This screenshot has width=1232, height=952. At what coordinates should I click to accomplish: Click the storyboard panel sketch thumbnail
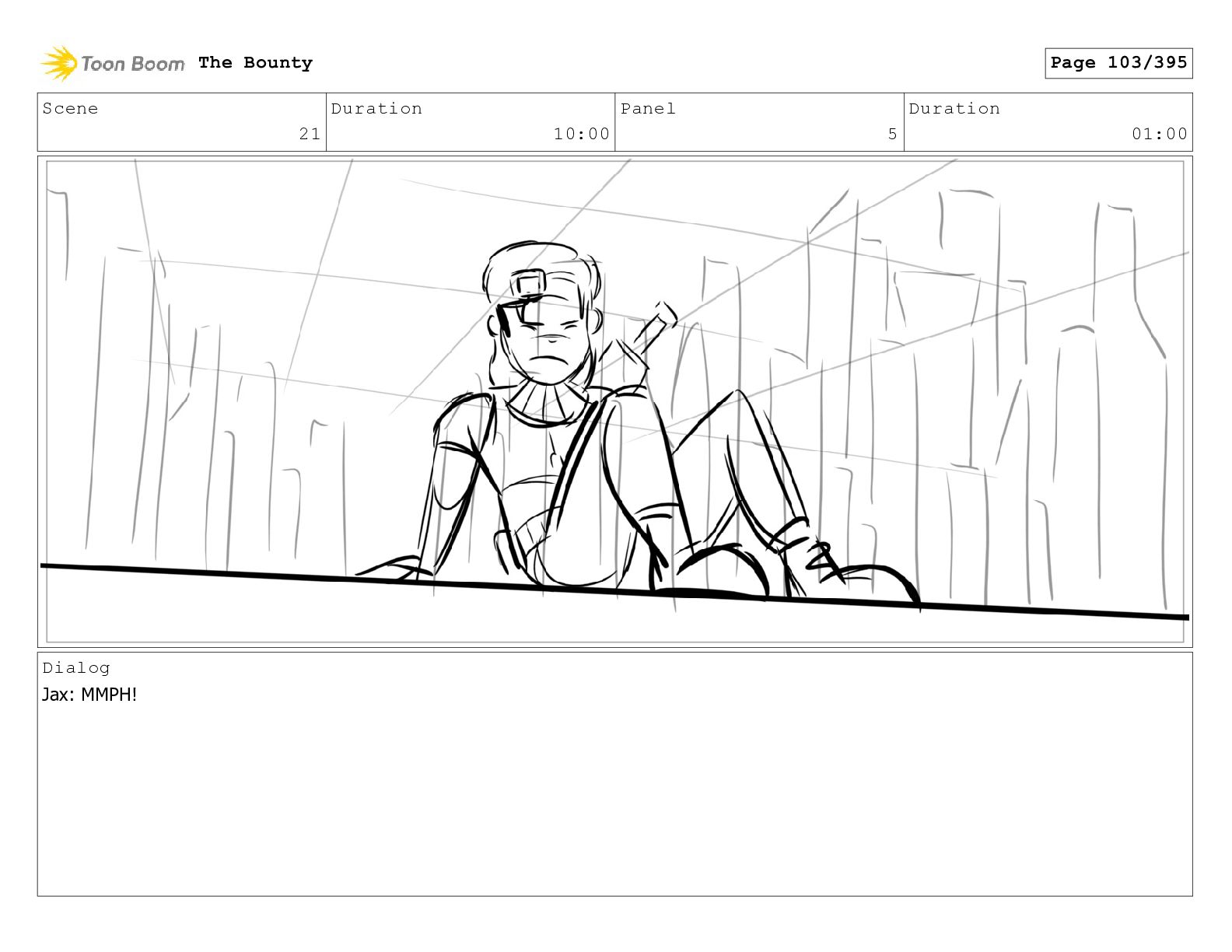click(x=614, y=401)
